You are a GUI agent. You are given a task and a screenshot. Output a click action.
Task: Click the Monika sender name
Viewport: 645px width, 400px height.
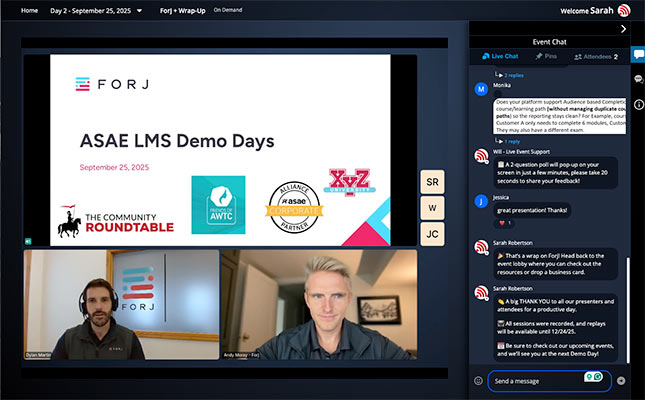pos(502,85)
